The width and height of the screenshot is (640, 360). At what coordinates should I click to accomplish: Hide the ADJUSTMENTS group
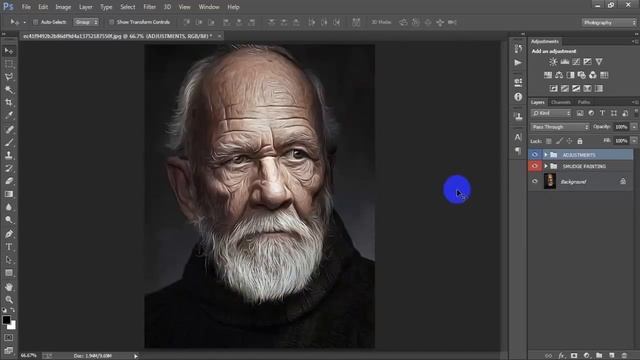click(535, 155)
